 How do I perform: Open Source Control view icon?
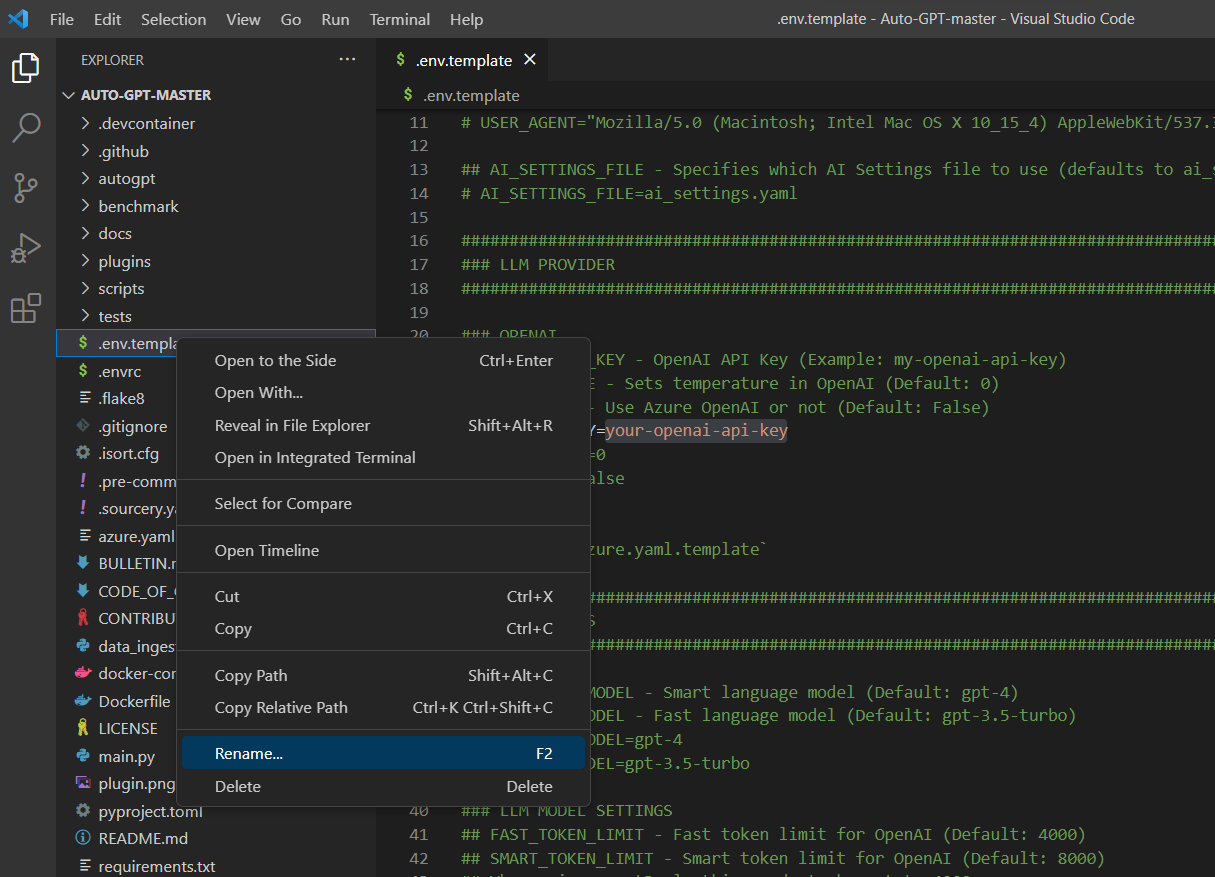[x=26, y=187]
